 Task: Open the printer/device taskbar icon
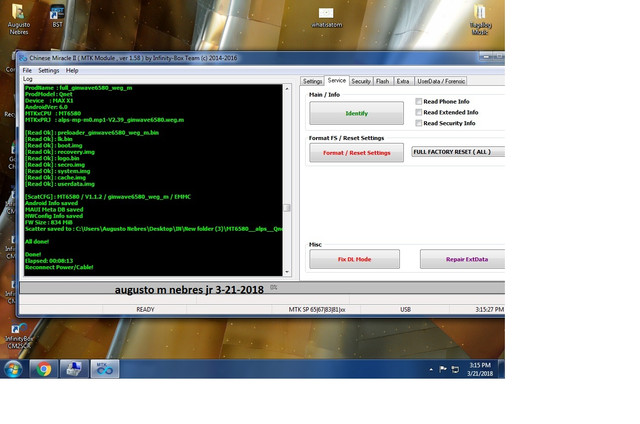click(x=74, y=369)
